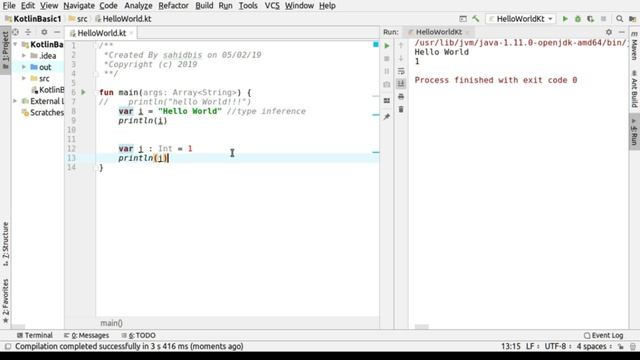Viewport: 640px width, 360px height.
Task: Clear console with the trash icon
Action: [401, 109]
